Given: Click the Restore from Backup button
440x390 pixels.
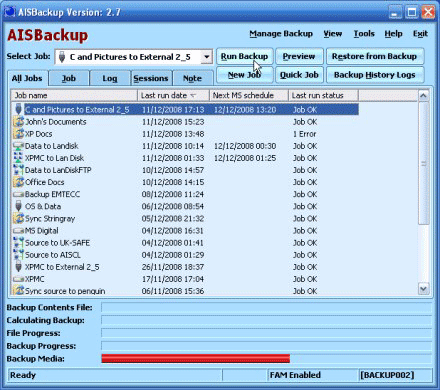Looking at the screenshot, I should tap(375, 56).
